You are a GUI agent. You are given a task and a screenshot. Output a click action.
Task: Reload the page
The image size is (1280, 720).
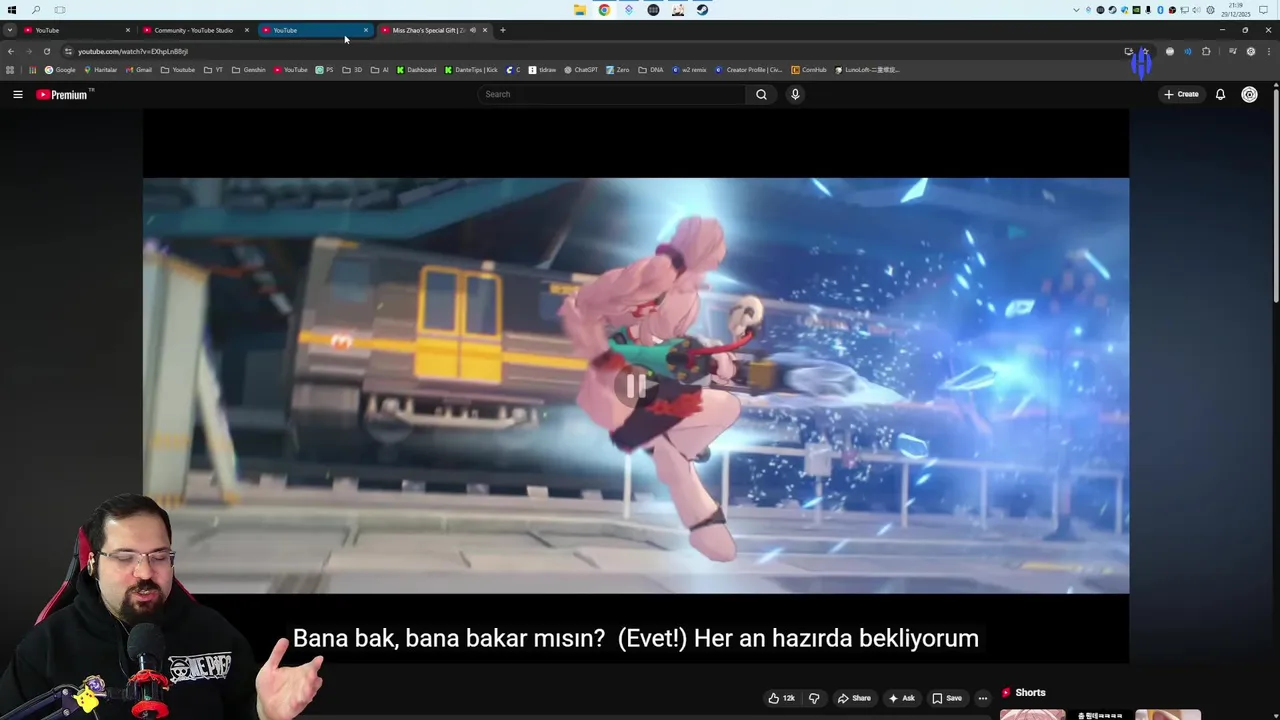[46, 51]
